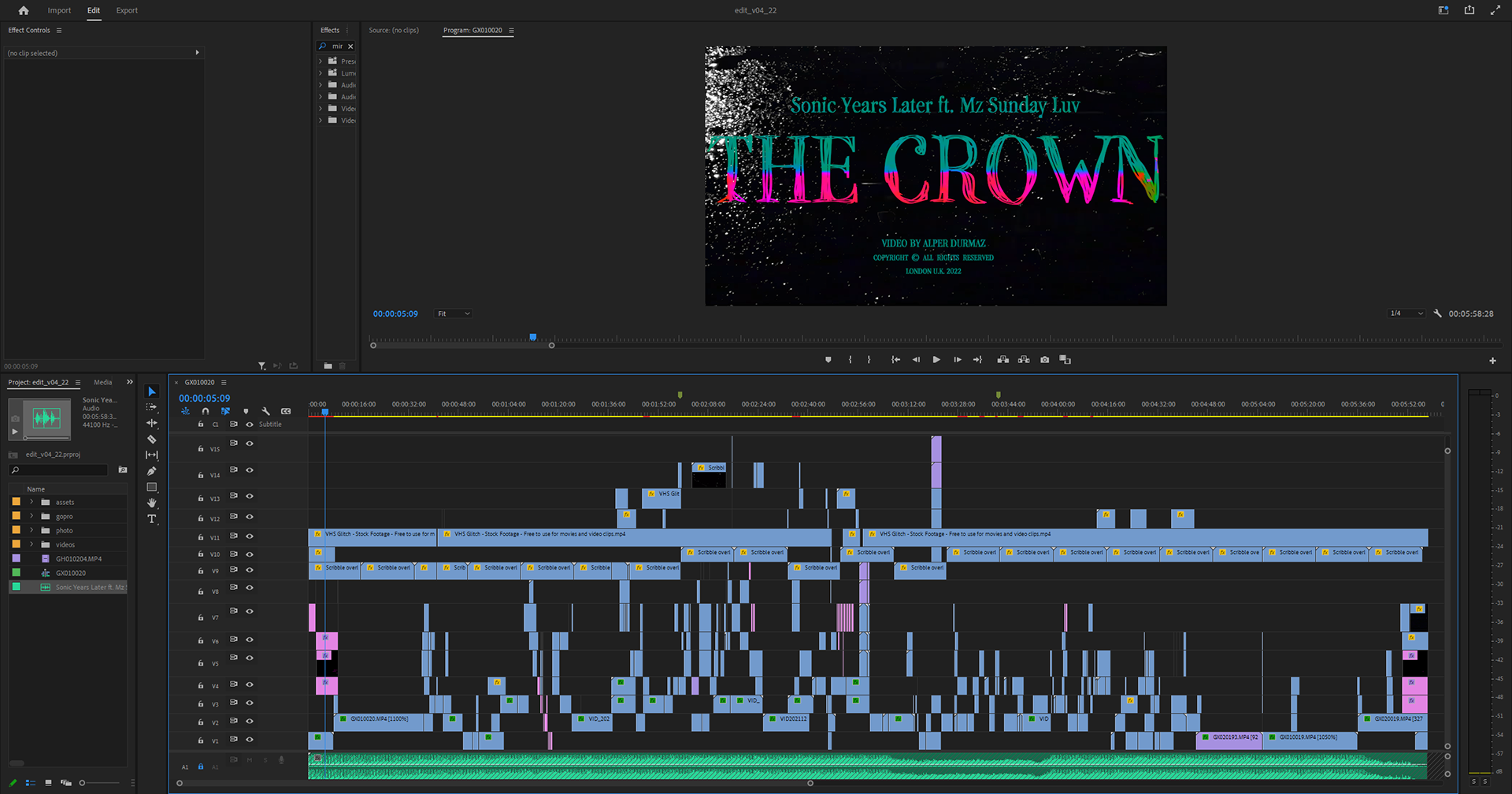Play the program monitor sequence

936,359
